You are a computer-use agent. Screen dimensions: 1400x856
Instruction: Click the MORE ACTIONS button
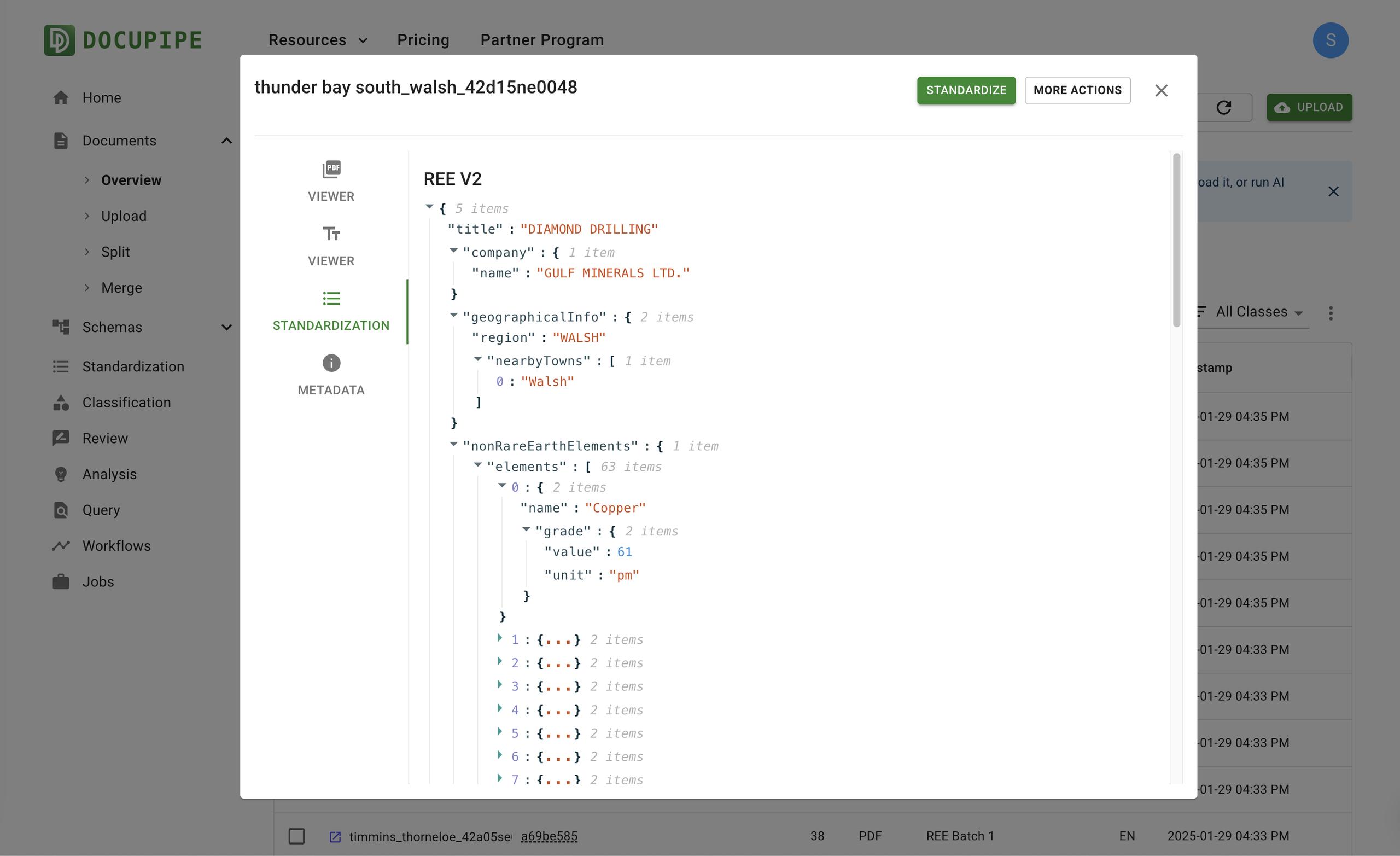tap(1077, 90)
